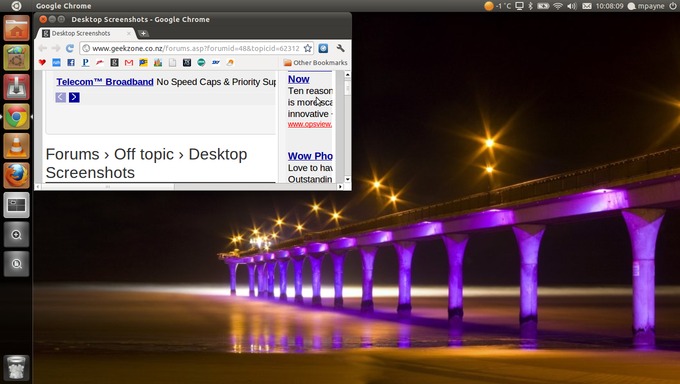The width and height of the screenshot is (680, 384).
Task: Open the mail messaging indicator
Action: click(x=587, y=6)
